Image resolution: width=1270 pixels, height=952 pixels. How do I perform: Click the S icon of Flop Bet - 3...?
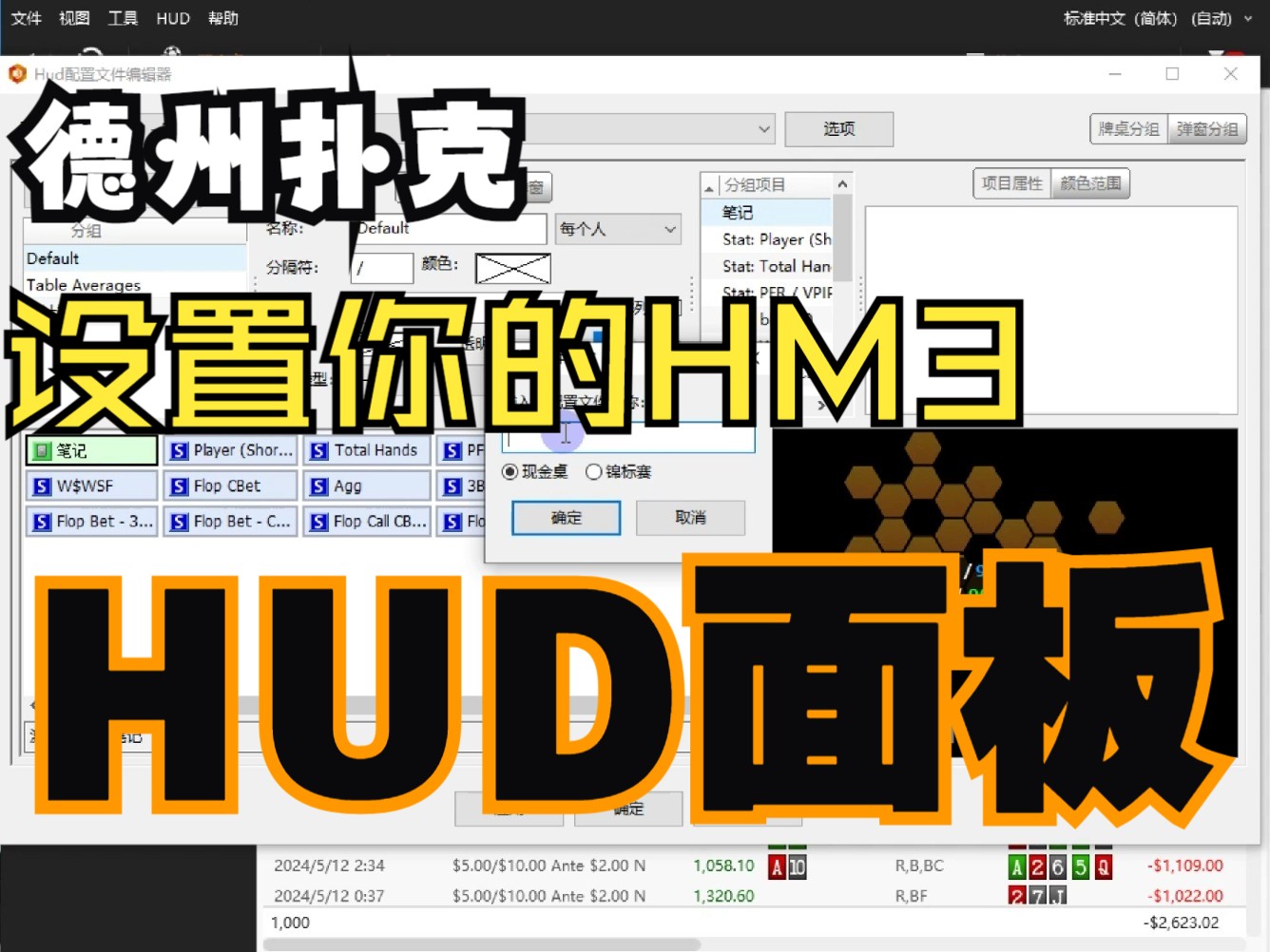click(42, 522)
